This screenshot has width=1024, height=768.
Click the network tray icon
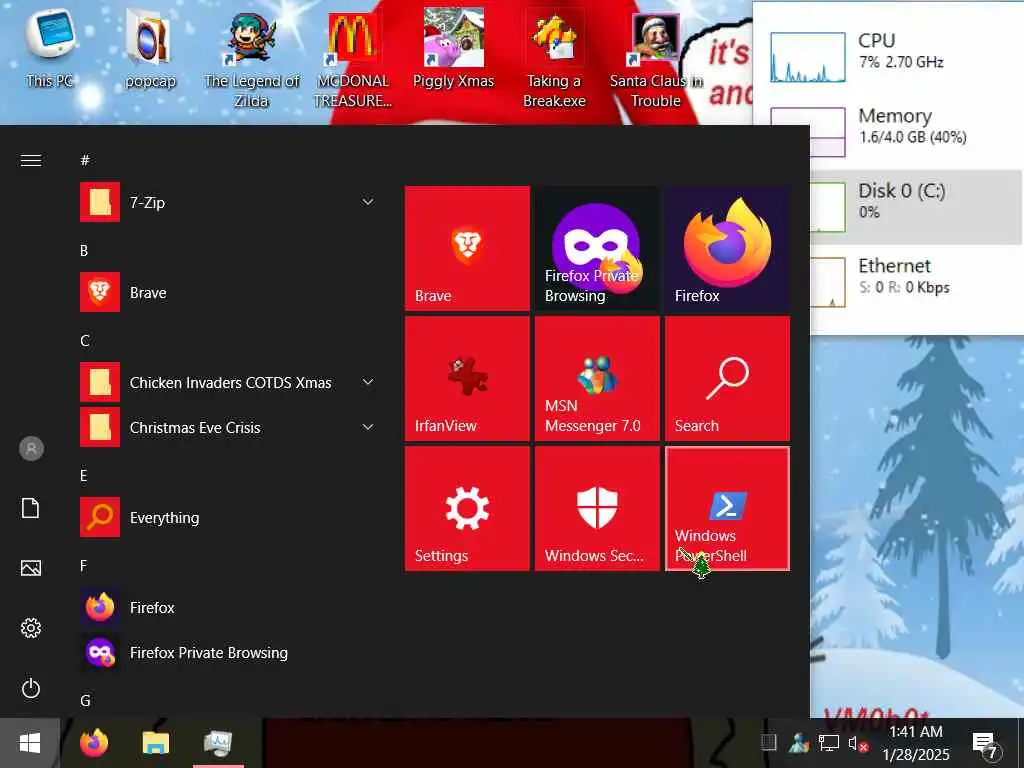(828, 743)
